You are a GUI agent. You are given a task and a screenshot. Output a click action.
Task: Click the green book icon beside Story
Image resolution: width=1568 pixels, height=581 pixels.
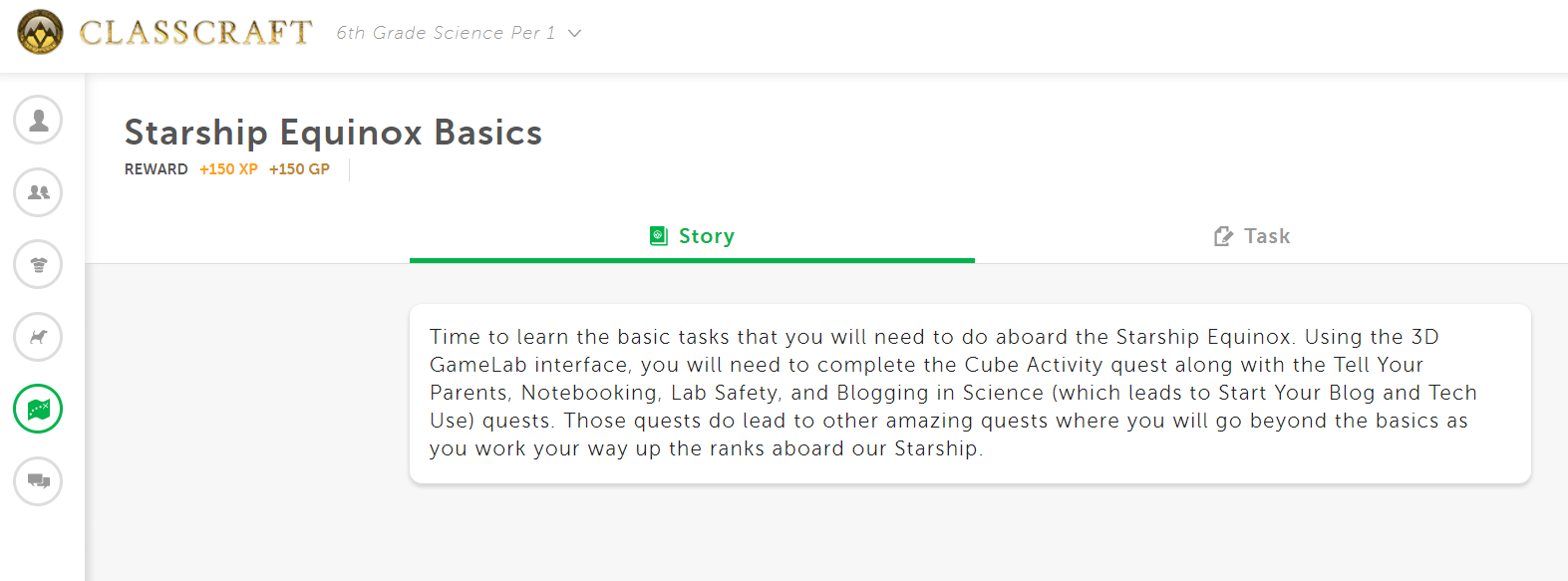[x=659, y=236]
